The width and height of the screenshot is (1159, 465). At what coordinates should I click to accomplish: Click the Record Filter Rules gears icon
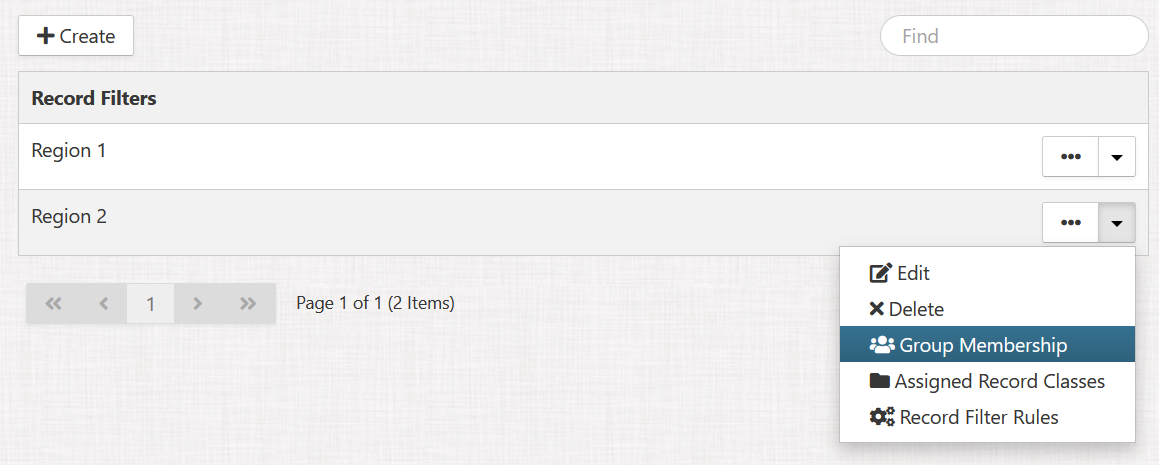click(x=882, y=417)
